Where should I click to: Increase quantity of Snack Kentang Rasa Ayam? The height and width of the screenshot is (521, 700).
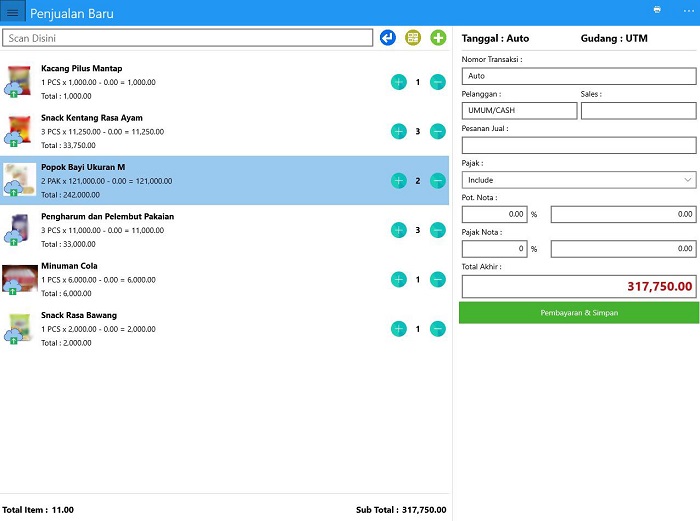[399, 132]
